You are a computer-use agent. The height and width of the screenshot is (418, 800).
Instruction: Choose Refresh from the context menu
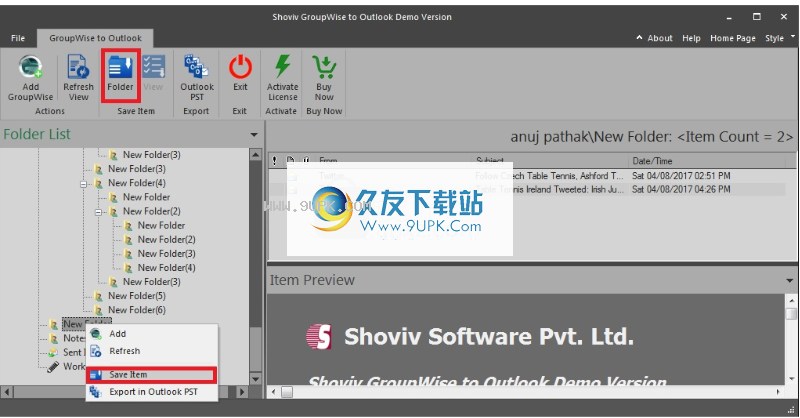click(152, 351)
